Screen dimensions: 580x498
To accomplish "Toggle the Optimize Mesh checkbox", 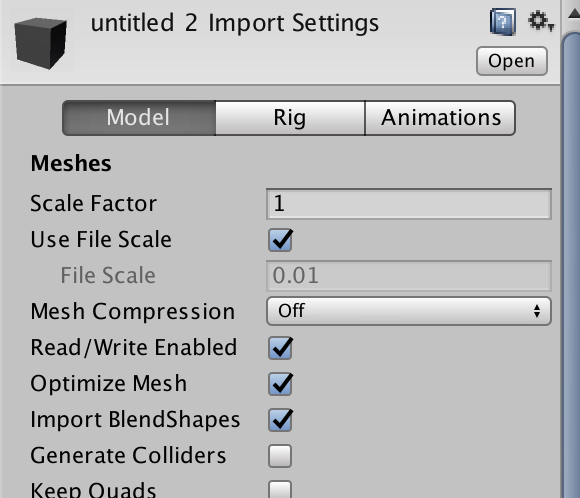I will [x=280, y=384].
